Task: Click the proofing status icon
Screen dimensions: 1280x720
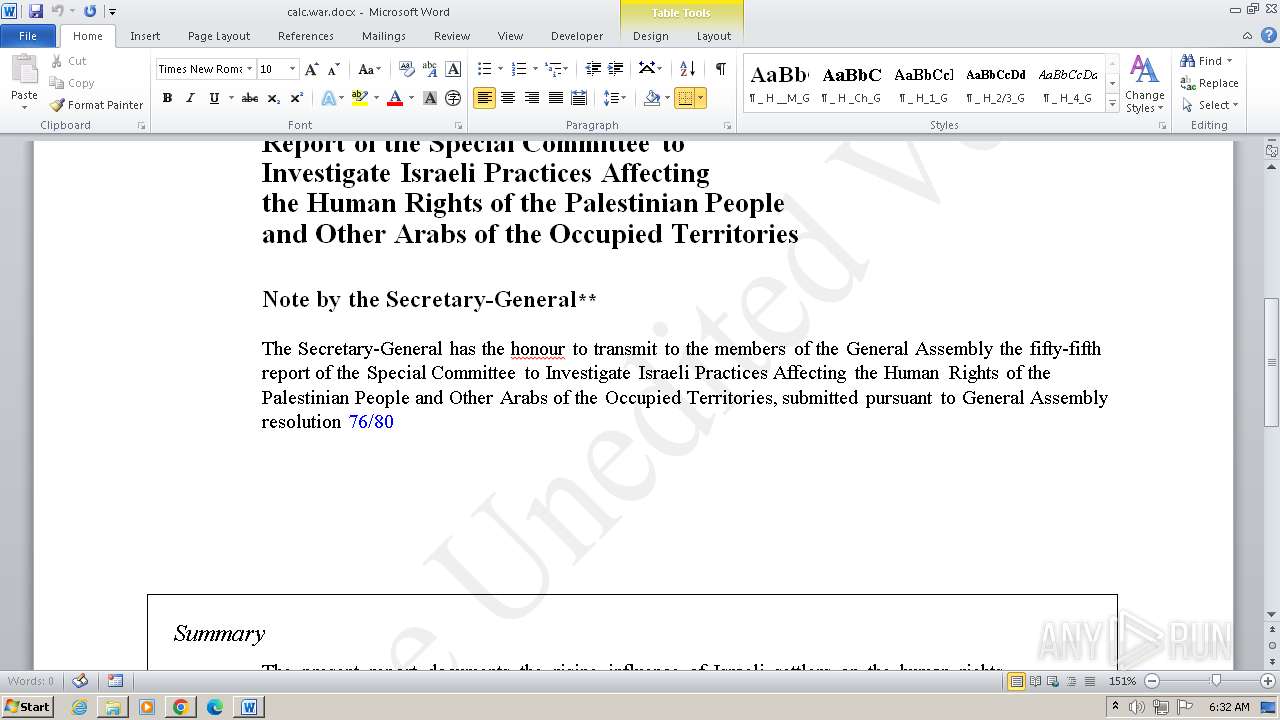Action: click(80, 681)
